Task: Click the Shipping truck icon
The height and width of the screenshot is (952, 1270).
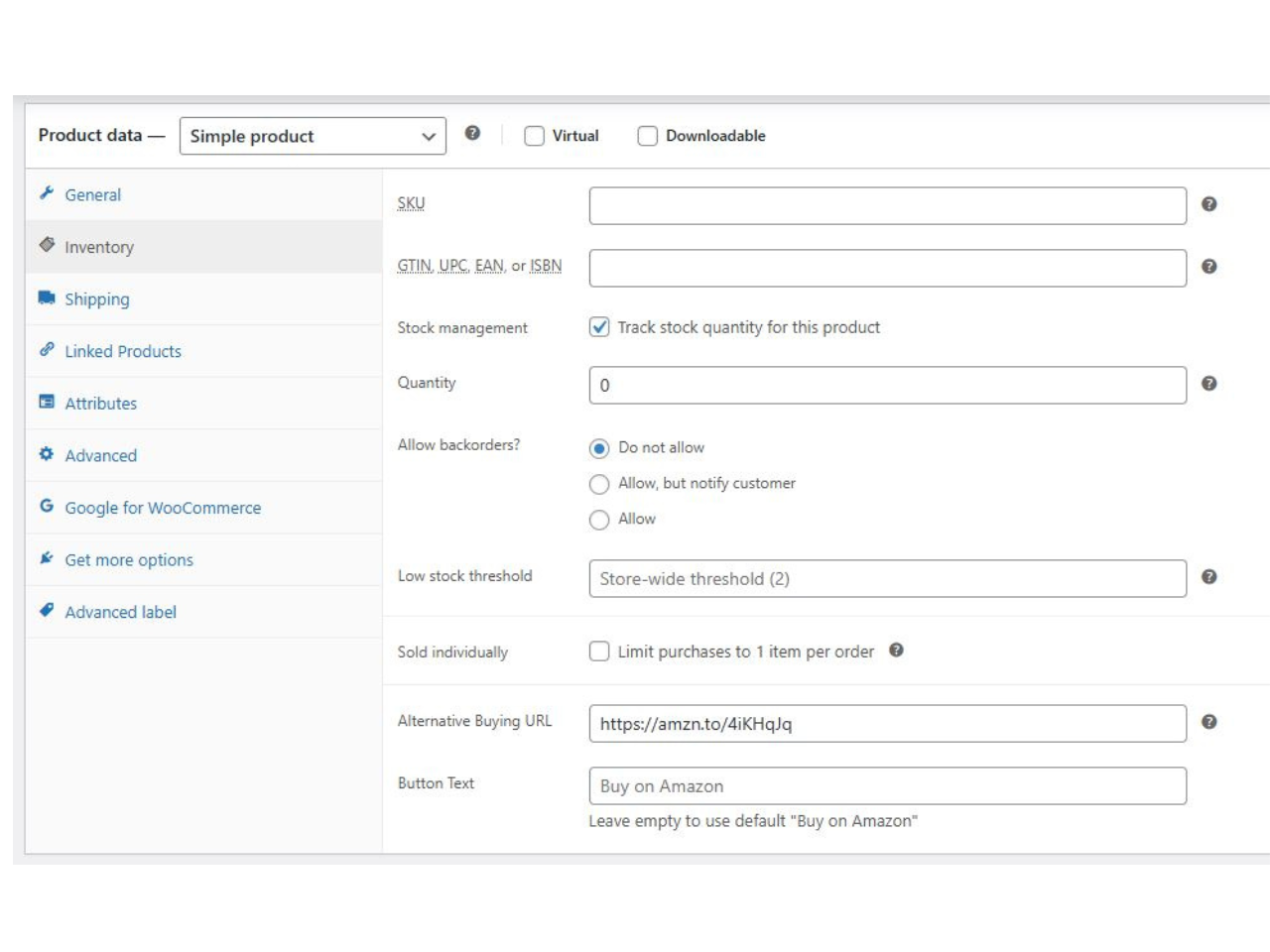Action: coord(46,298)
